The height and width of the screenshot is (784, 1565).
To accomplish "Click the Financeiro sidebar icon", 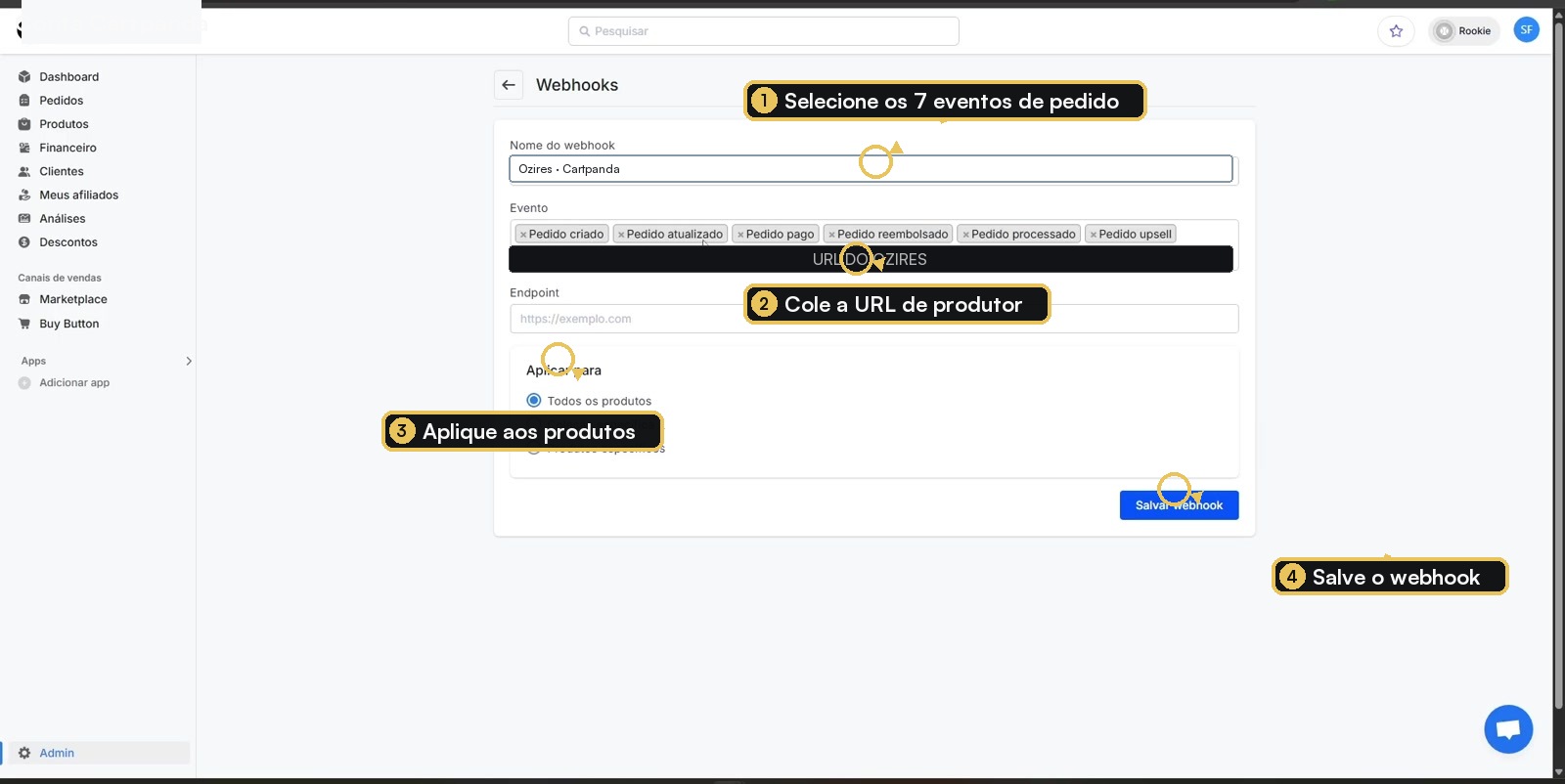I will point(24,148).
